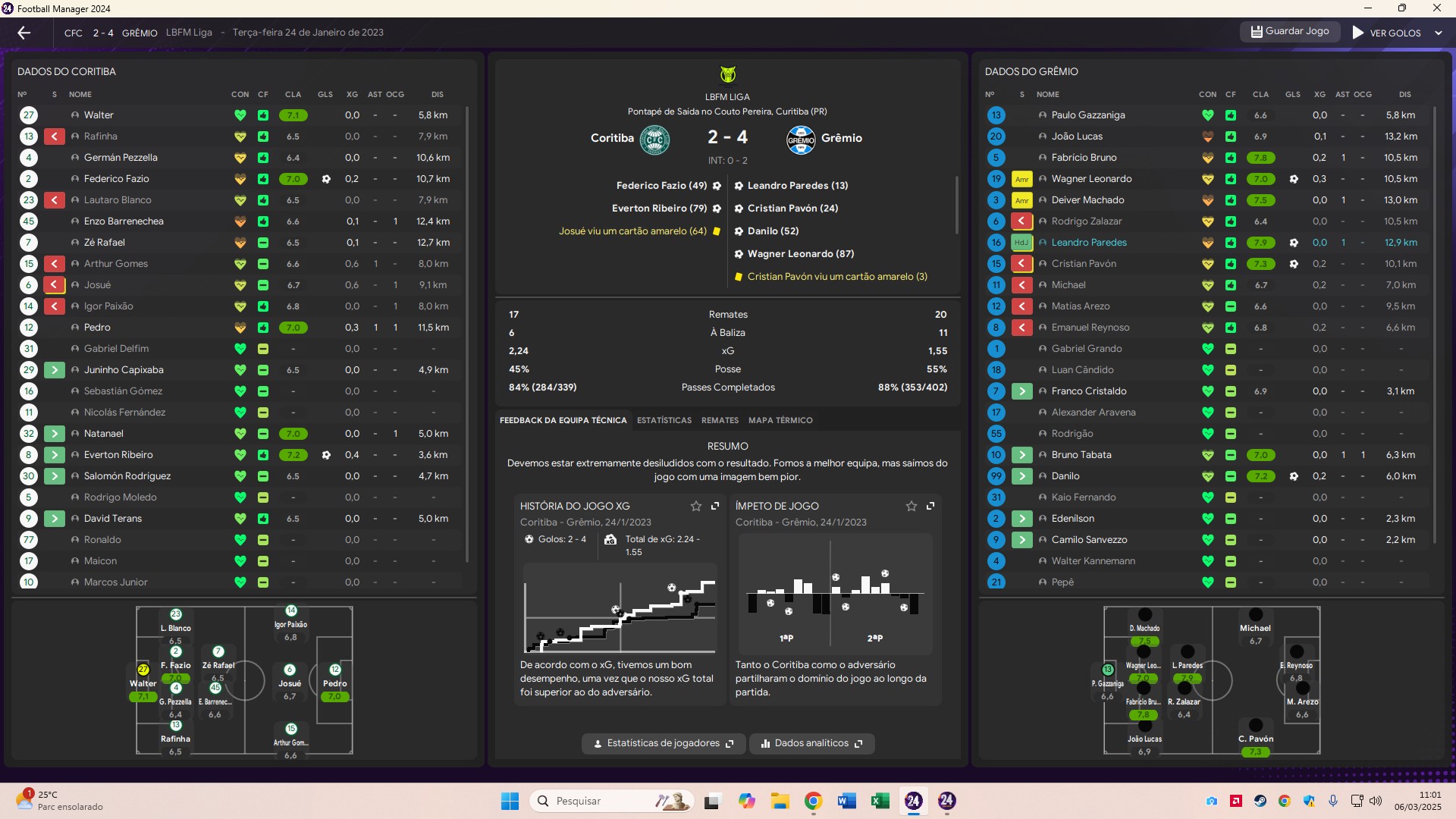Click Federico Fazio's goal ball icon
1456x819 pixels.
(326, 179)
